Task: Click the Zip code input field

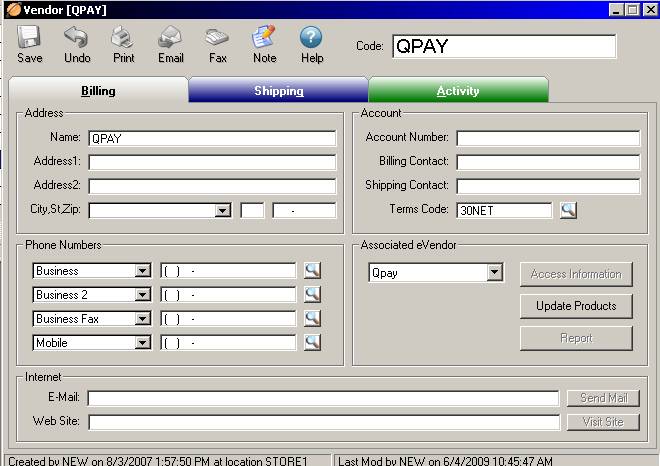Action: [304, 210]
